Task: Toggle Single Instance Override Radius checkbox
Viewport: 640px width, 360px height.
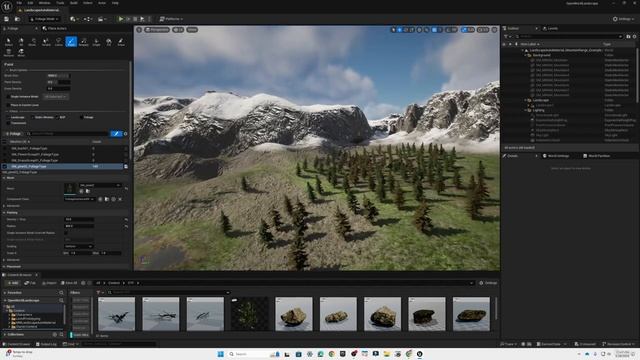Action: point(66,233)
